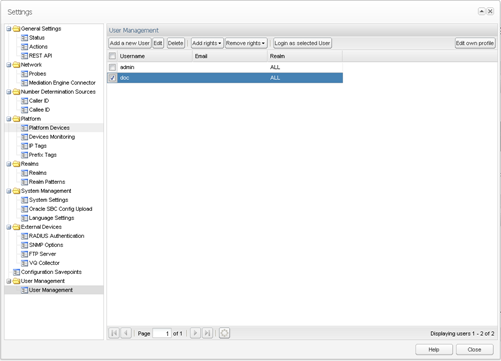The height and width of the screenshot is (361, 501).
Task: Open the Realms leaf item
Action: point(38,173)
